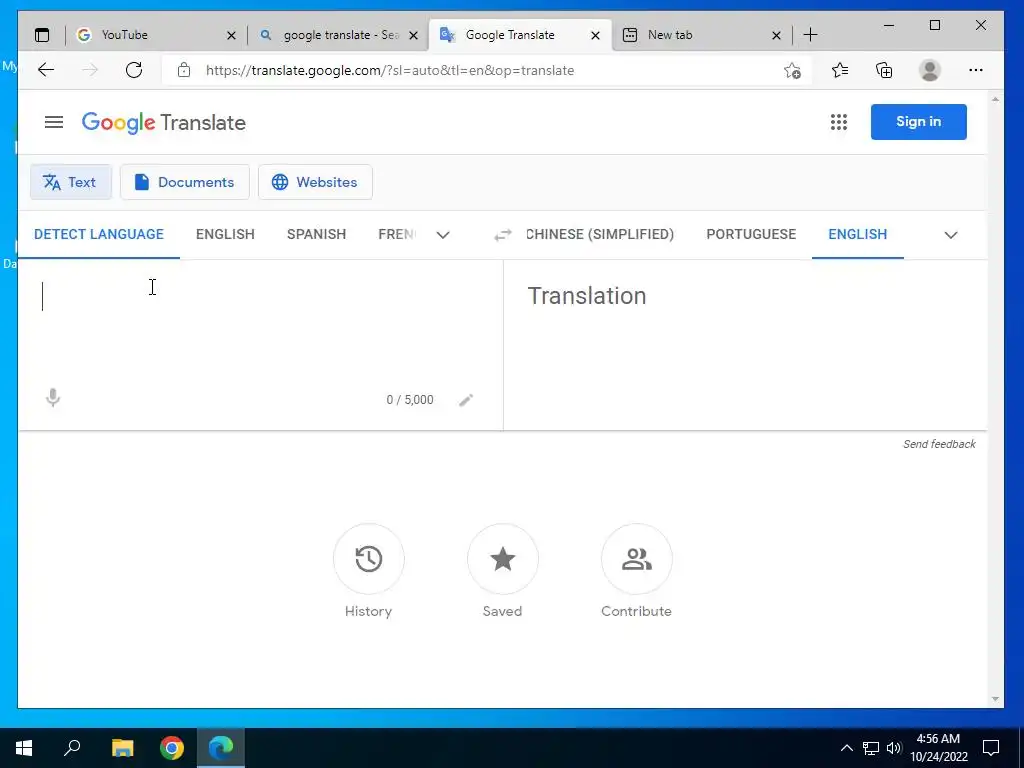Close the google translate search tab
Screen dimensions: 1024x768
pyautogui.click(x=413, y=35)
